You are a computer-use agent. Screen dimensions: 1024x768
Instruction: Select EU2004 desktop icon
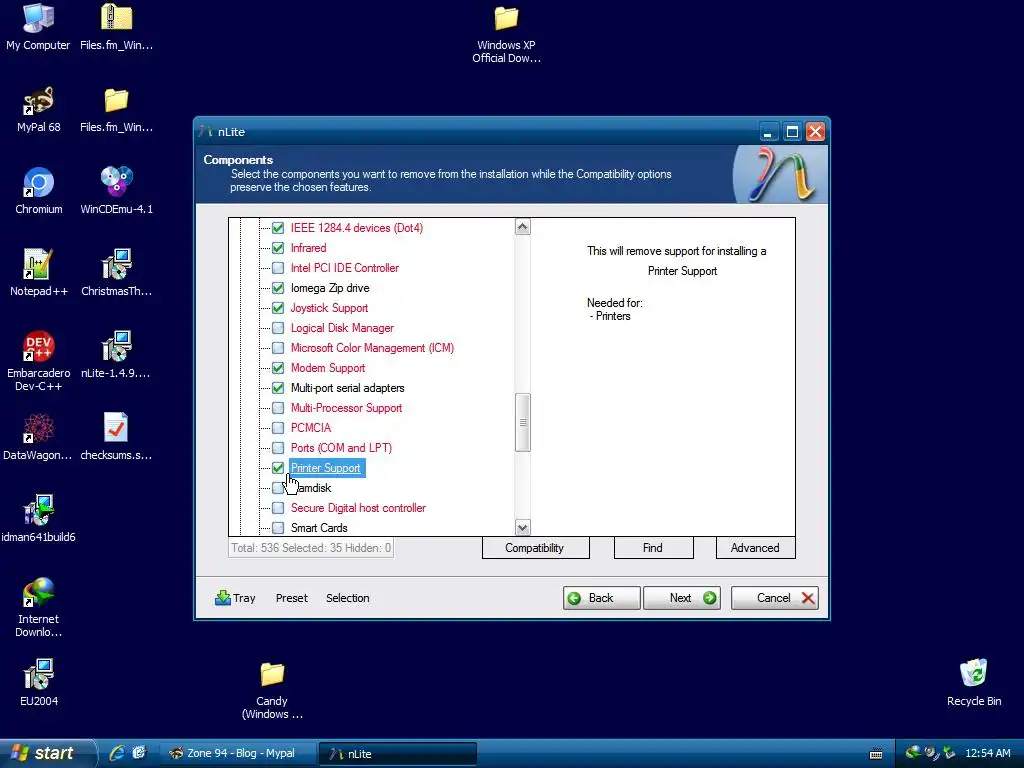pyautogui.click(x=38, y=682)
